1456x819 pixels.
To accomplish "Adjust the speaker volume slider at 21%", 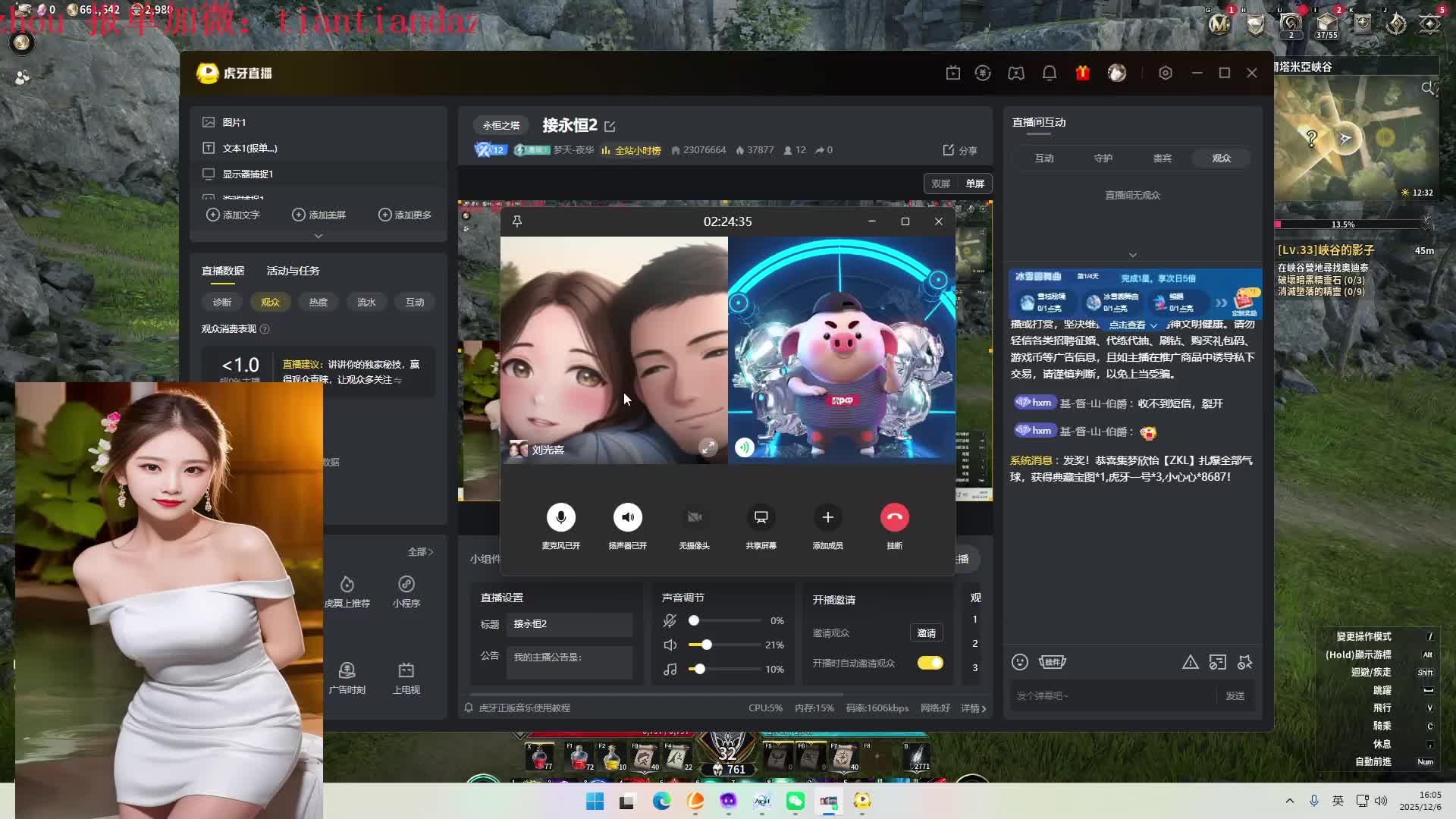I will [x=706, y=645].
